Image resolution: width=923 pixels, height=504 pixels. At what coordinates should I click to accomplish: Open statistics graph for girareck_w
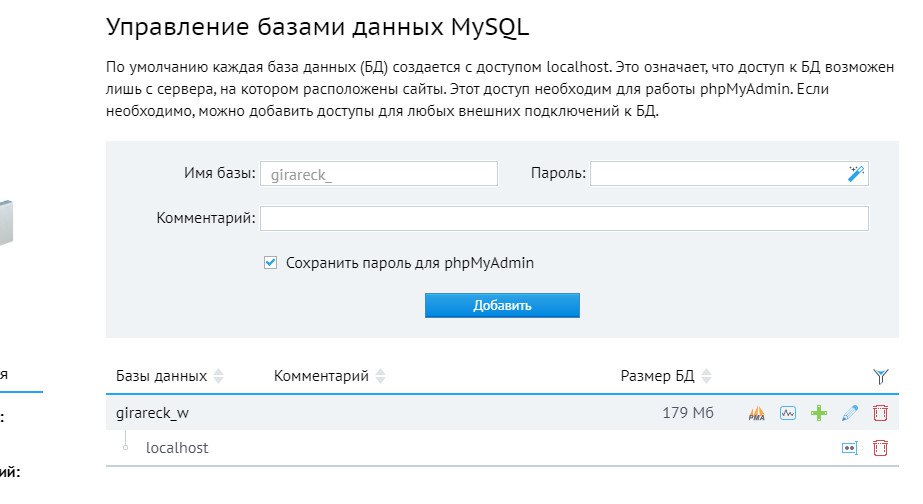coord(788,412)
